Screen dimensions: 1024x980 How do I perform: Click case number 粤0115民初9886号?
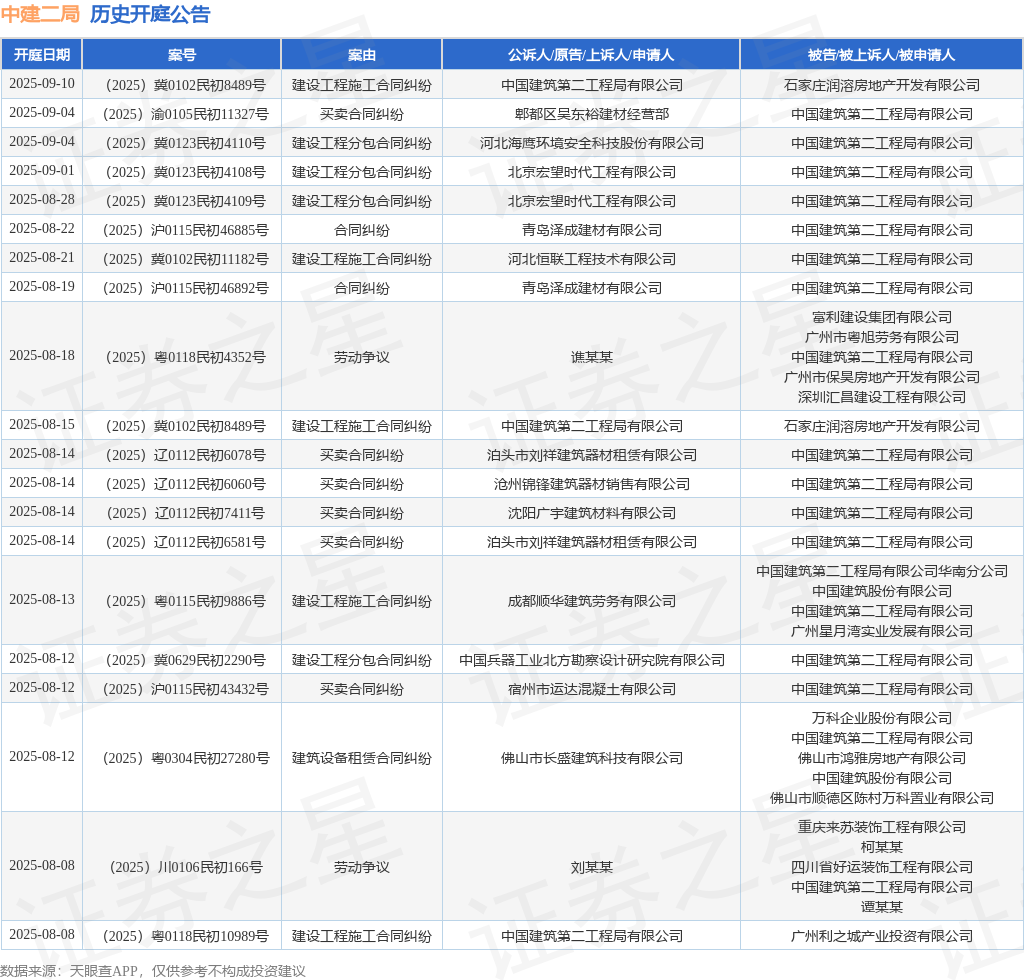pos(185,601)
